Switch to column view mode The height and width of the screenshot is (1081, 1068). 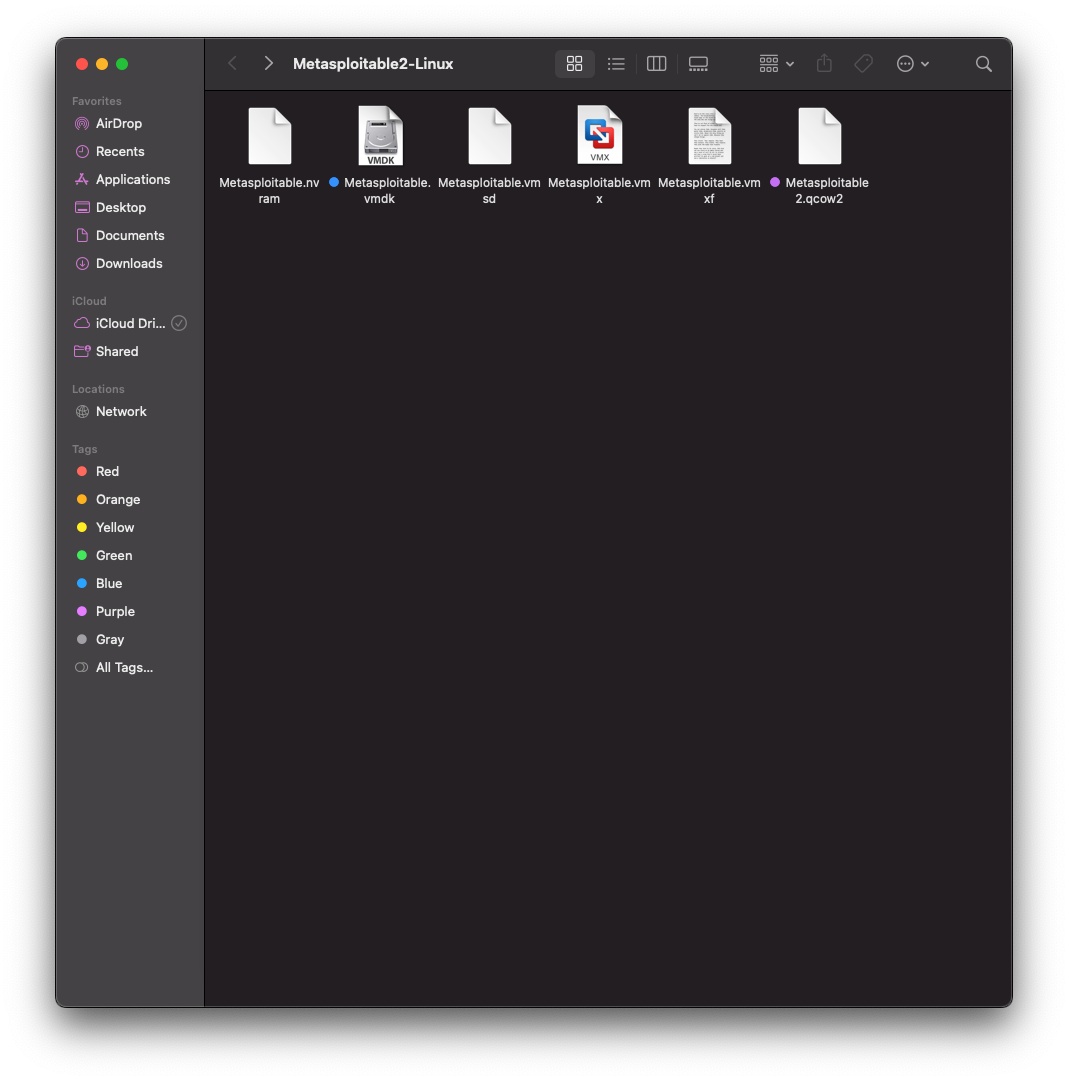[x=657, y=64]
